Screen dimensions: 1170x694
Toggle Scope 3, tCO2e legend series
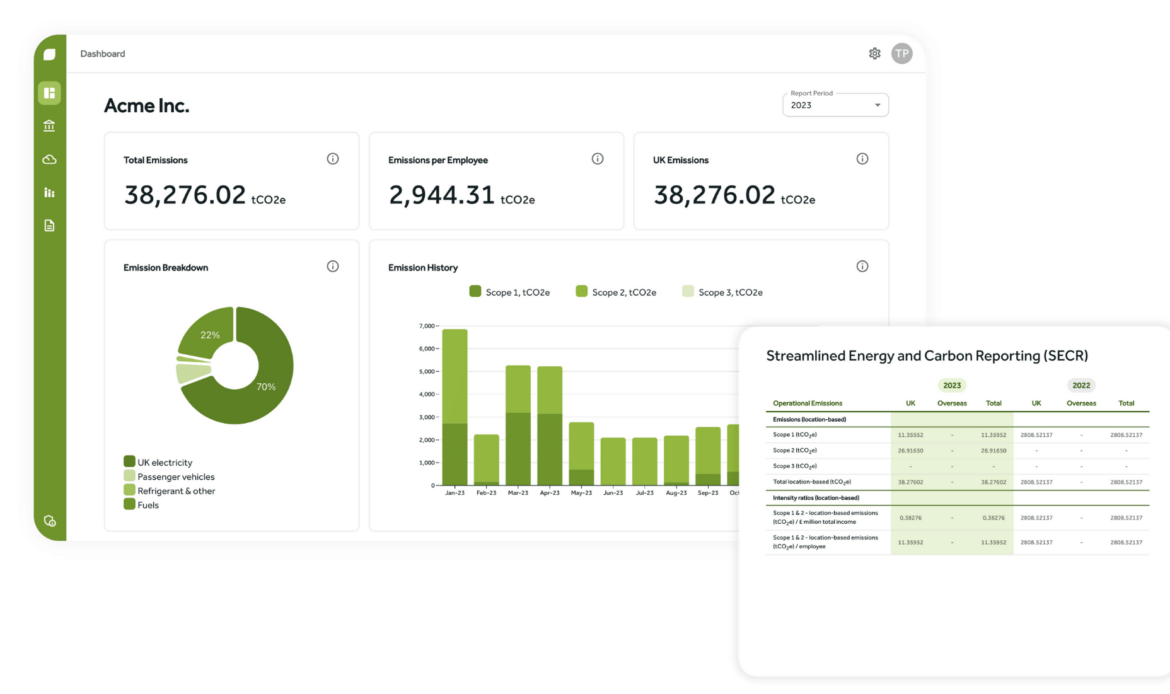722,292
